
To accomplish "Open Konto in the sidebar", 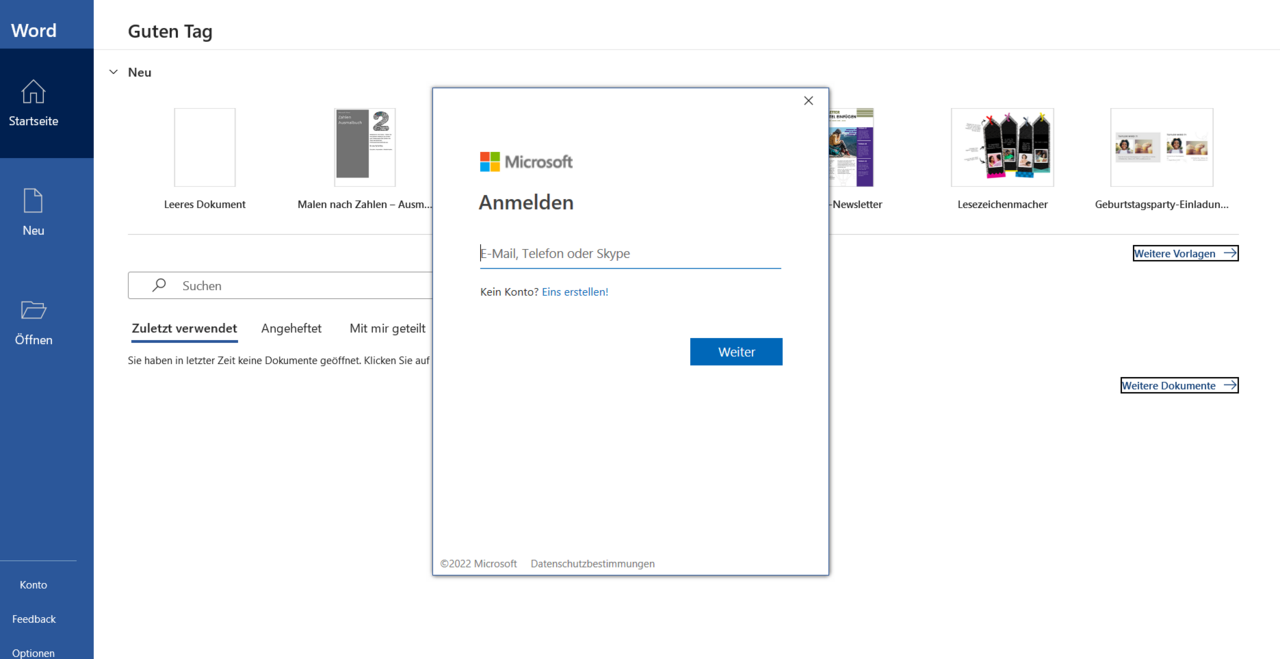I will (33, 585).
